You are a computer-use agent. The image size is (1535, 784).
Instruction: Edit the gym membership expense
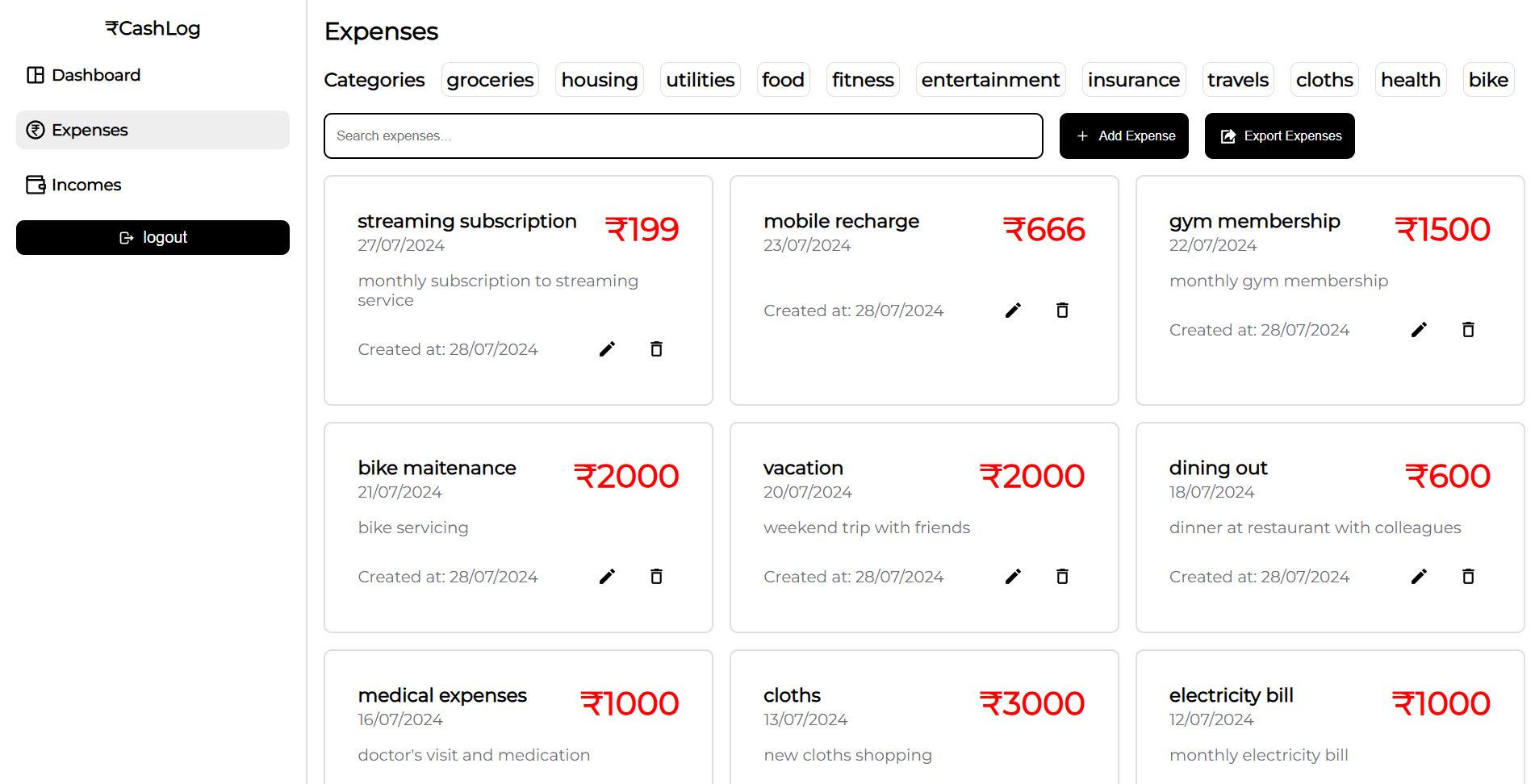click(x=1420, y=330)
